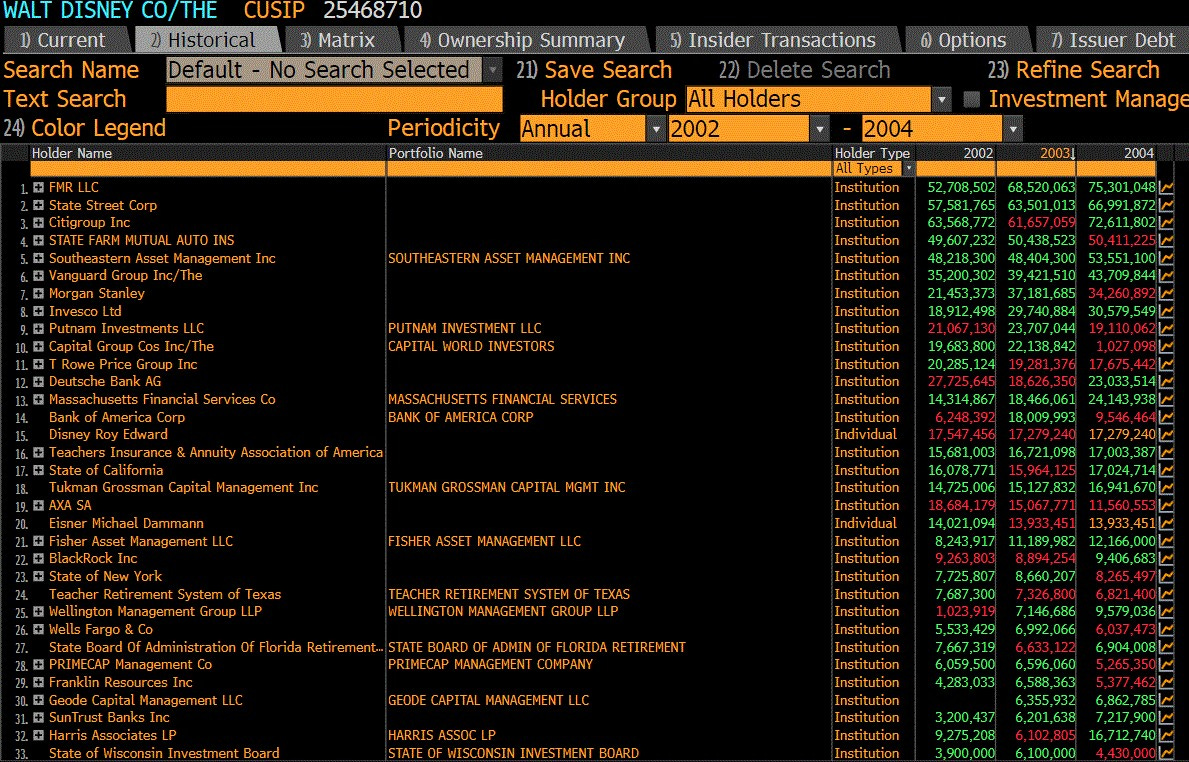Viewport: 1189px width, 762px height.
Task: Open chart icon for Capital Group Cos row
Action: click(1166, 347)
